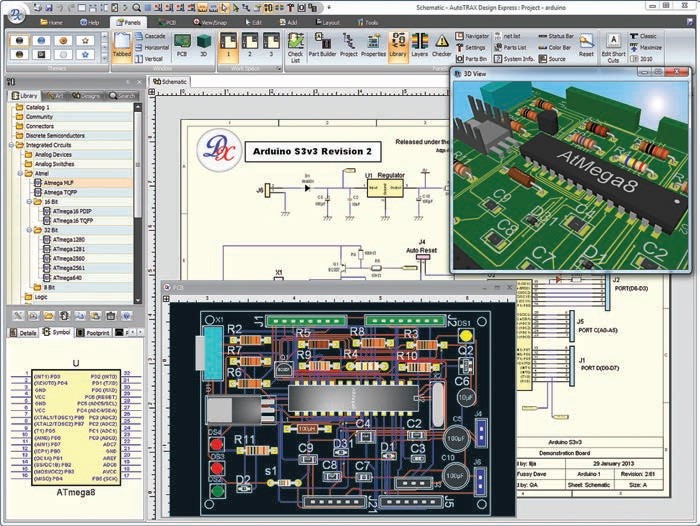The width and height of the screenshot is (700, 526).
Task: Open the Checker panel
Action: (x=441, y=45)
